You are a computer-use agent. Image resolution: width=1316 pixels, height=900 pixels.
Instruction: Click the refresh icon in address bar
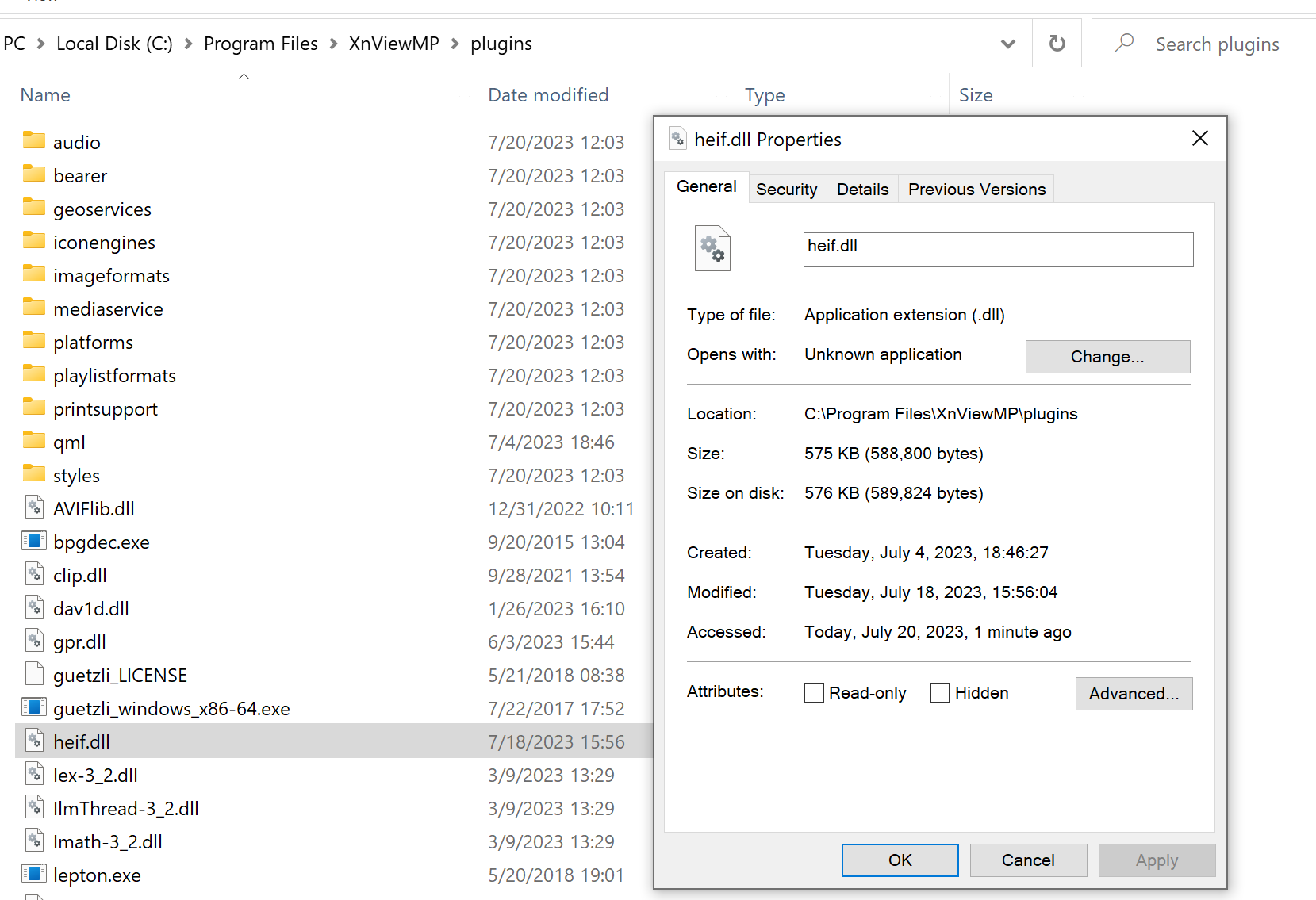click(x=1057, y=44)
